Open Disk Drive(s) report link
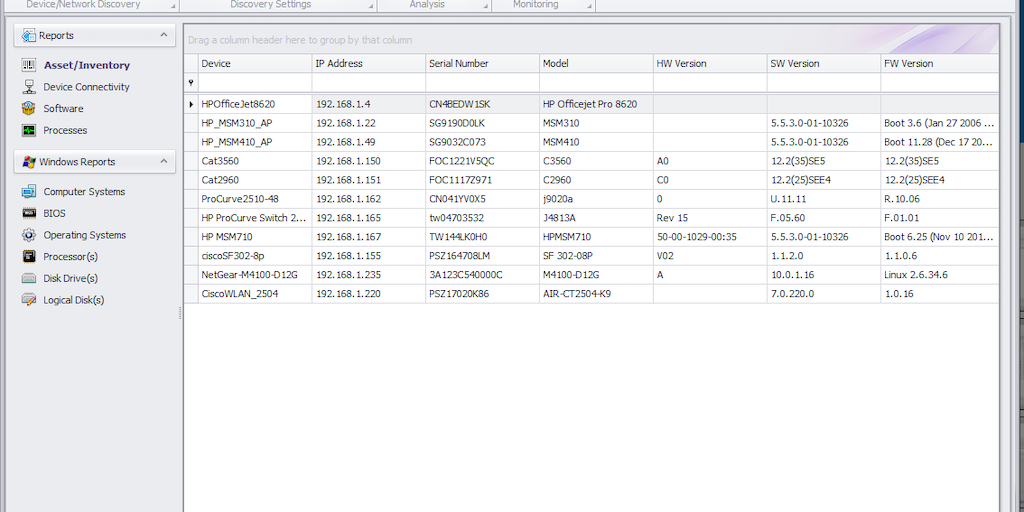 [71, 278]
